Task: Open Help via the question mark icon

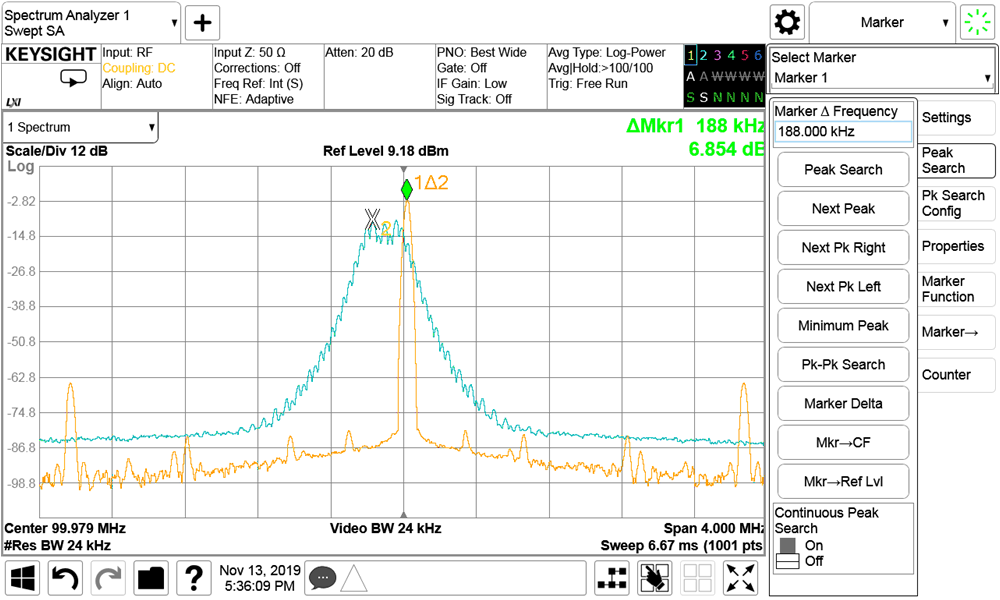Action: pyautogui.click(x=193, y=578)
